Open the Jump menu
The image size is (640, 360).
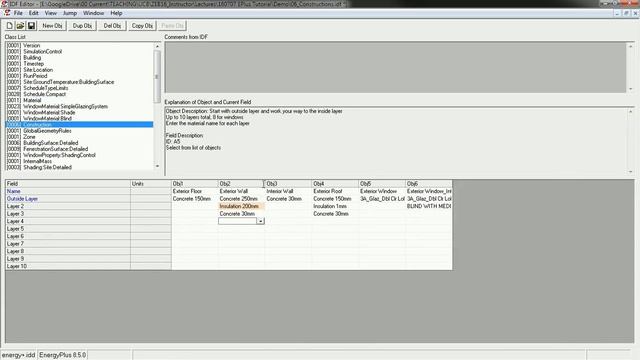(x=70, y=13)
